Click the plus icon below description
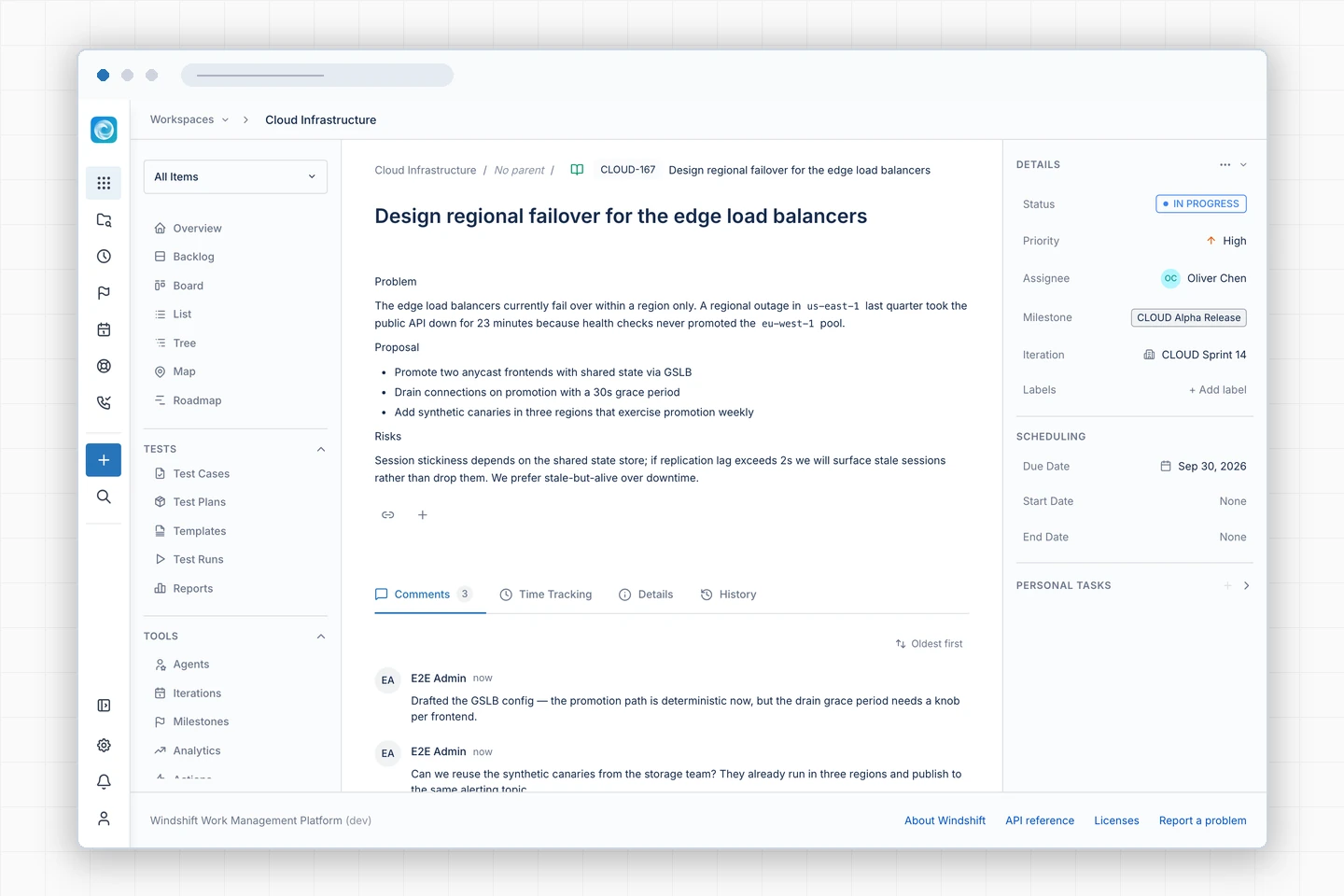1344x896 pixels. [423, 515]
